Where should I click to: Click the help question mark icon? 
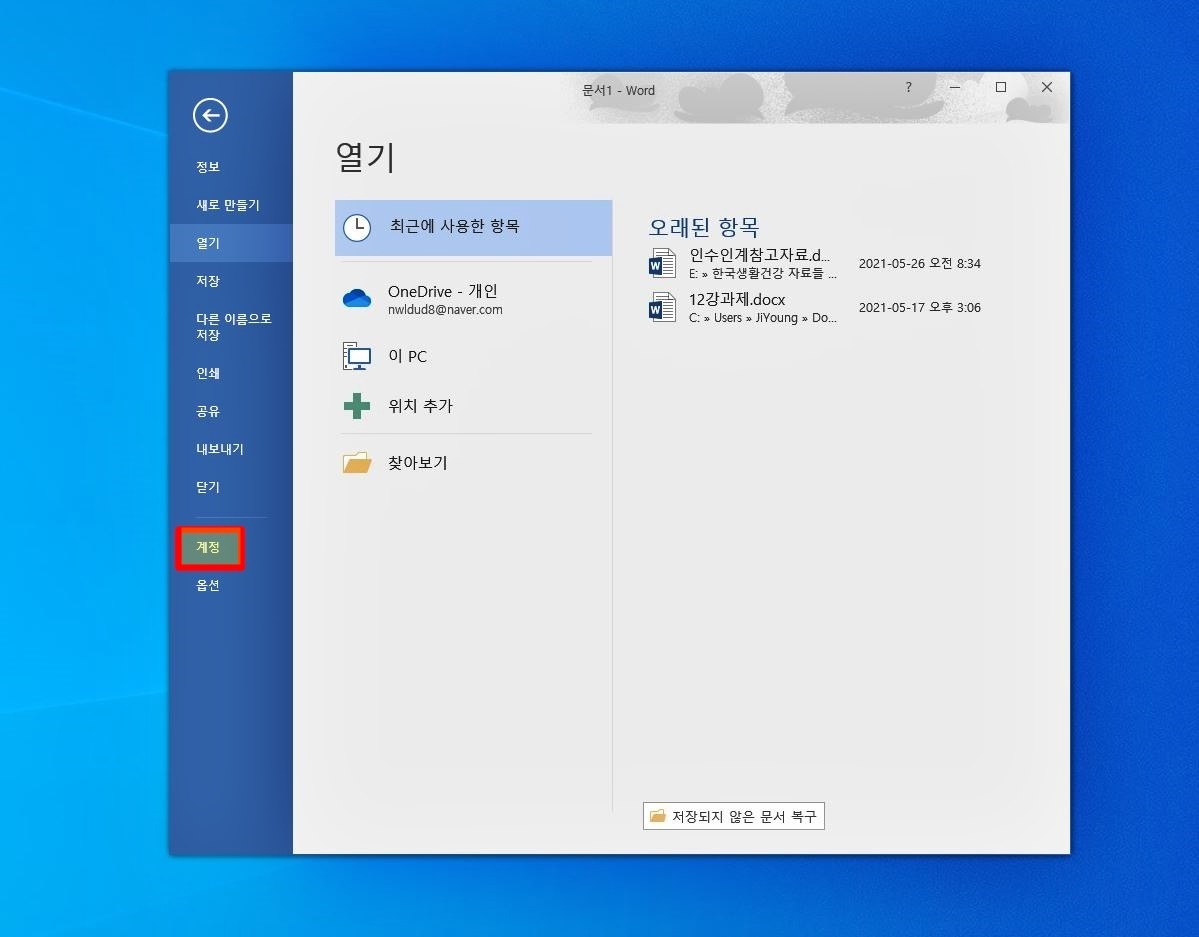click(x=908, y=87)
